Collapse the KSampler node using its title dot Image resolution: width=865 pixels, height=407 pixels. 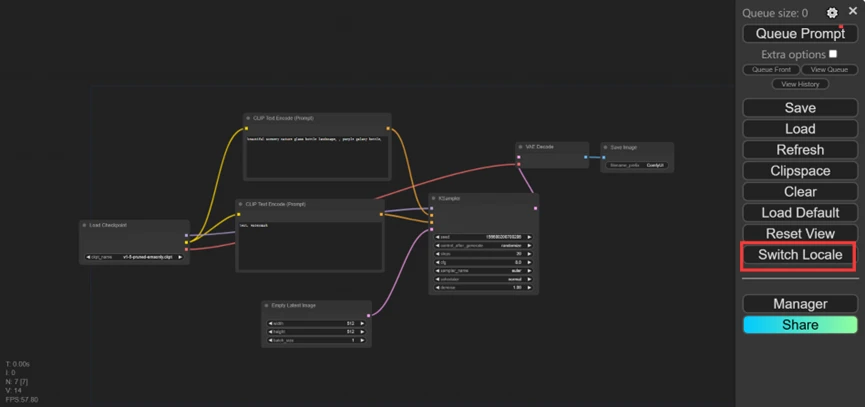pyautogui.click(x=434, y=198)
